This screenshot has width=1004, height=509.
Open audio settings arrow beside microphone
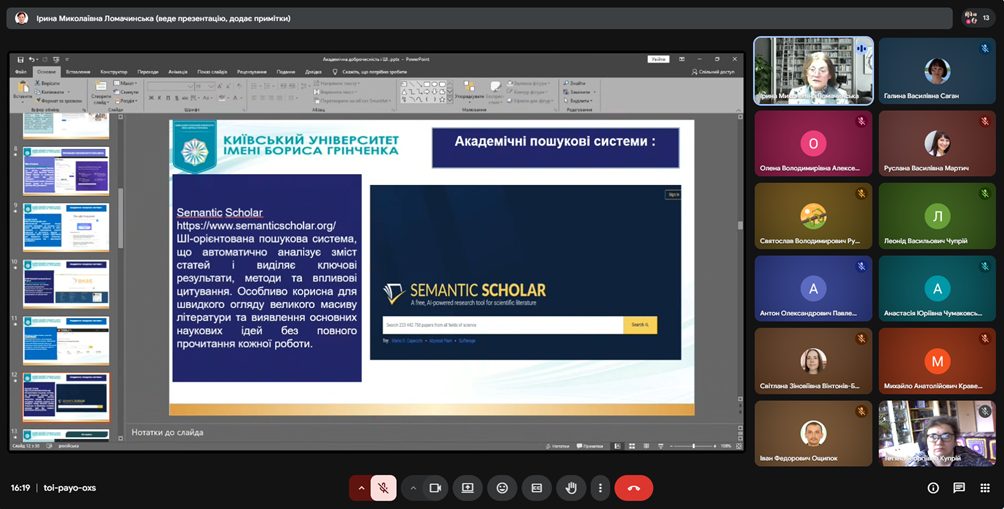point(361,488)
